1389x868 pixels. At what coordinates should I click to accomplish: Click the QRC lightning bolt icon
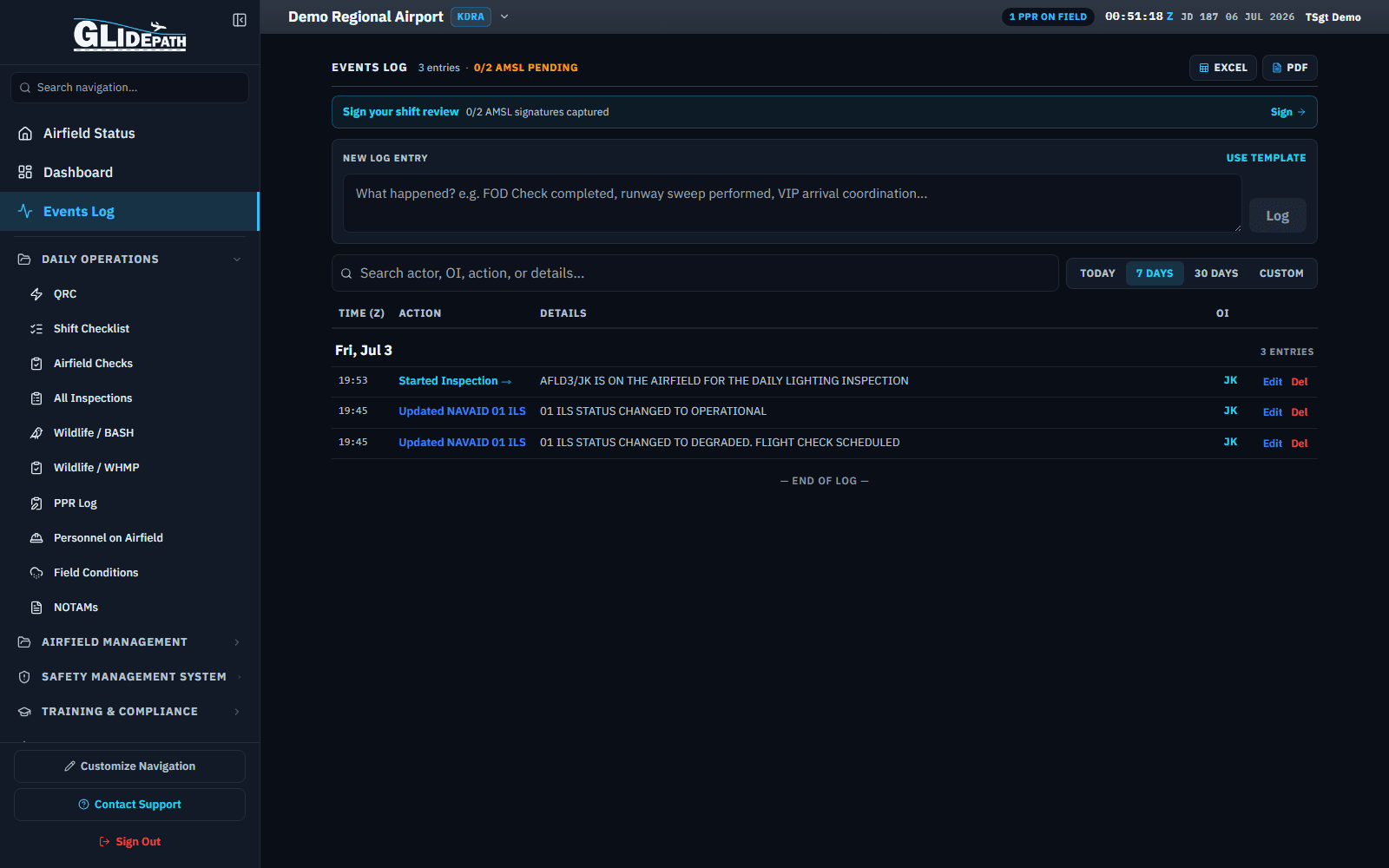[x=36, y=294]
